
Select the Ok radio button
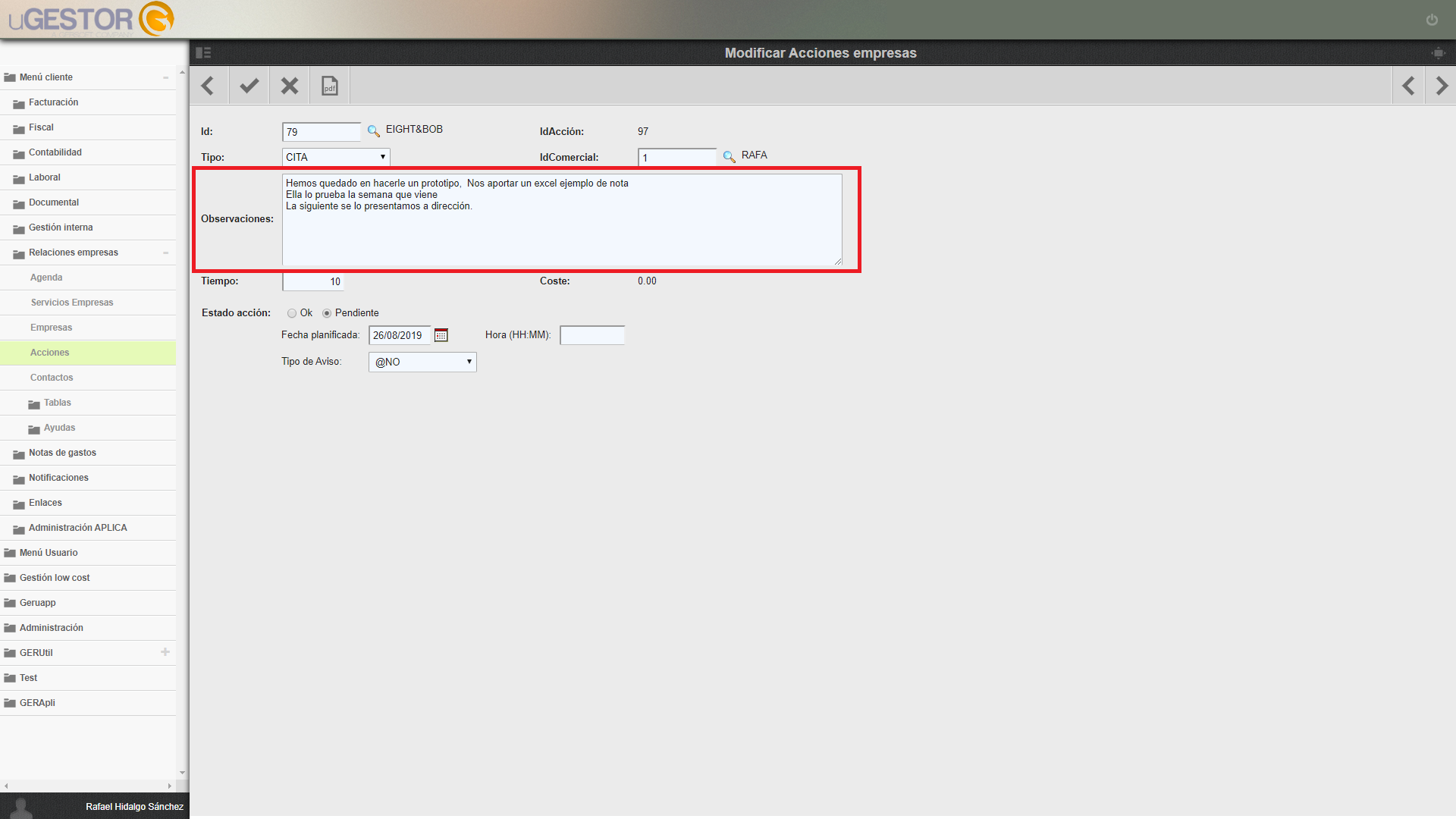(292, 313)
